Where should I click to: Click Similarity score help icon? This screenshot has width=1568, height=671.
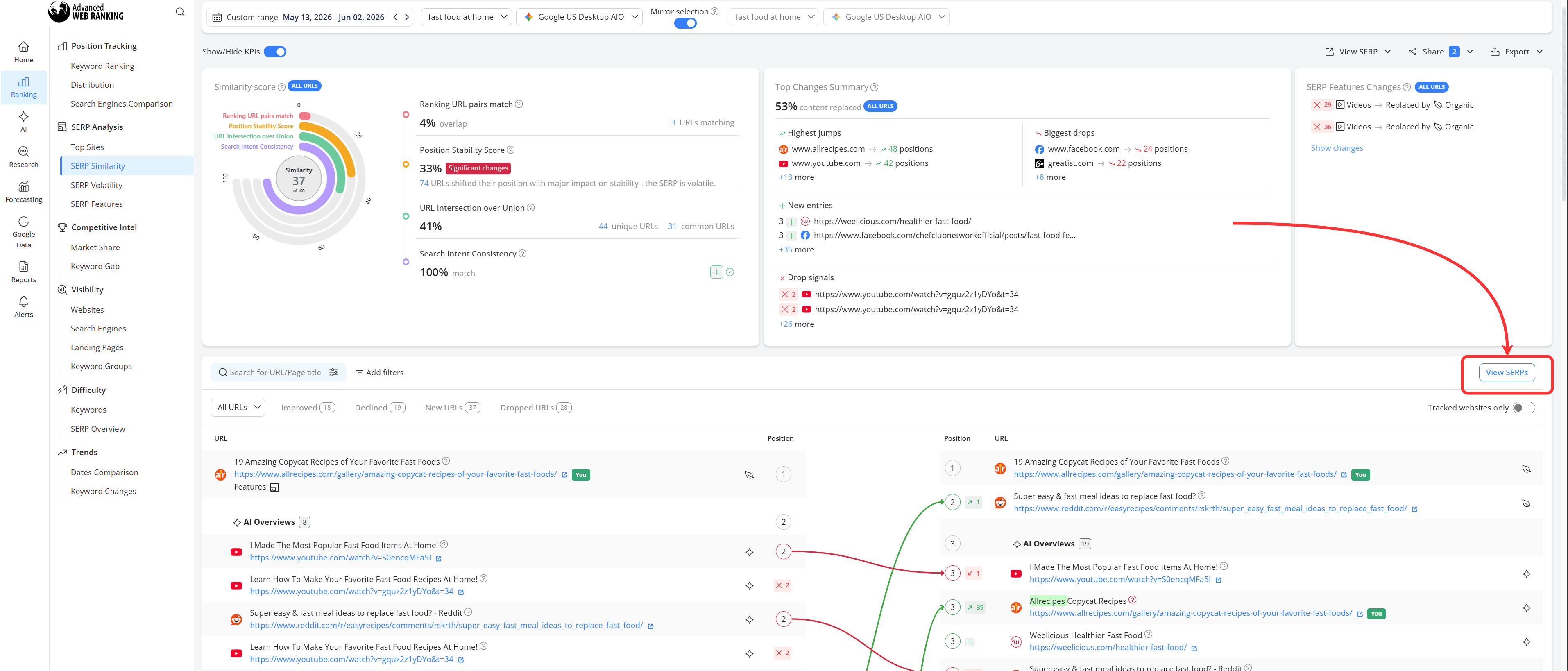click(x=281, y=87)
